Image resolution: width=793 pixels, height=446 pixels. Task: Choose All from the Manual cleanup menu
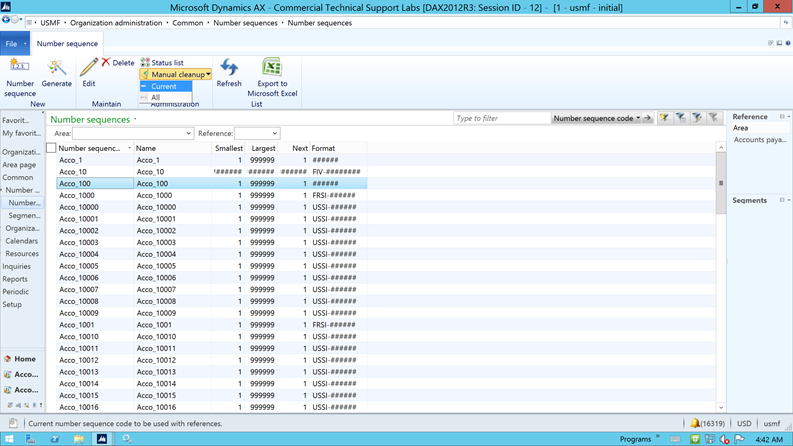pos(155,97)
